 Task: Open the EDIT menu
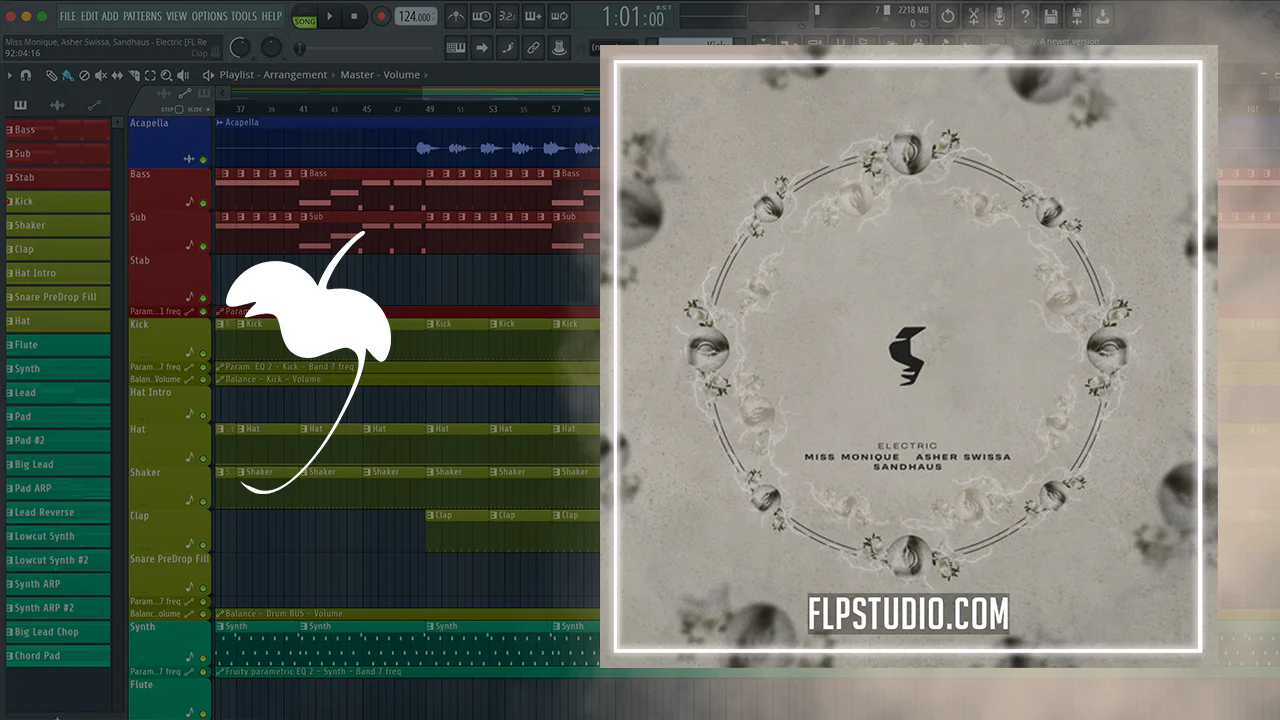[89, 17]
